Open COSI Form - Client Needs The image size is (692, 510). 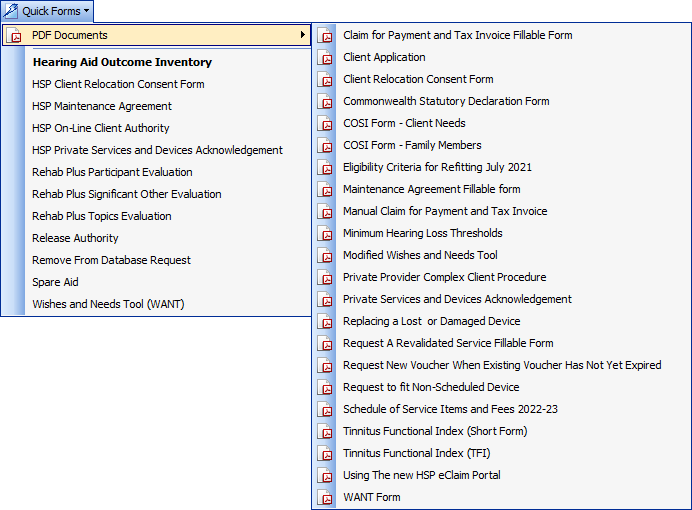(x=404, y=124)
